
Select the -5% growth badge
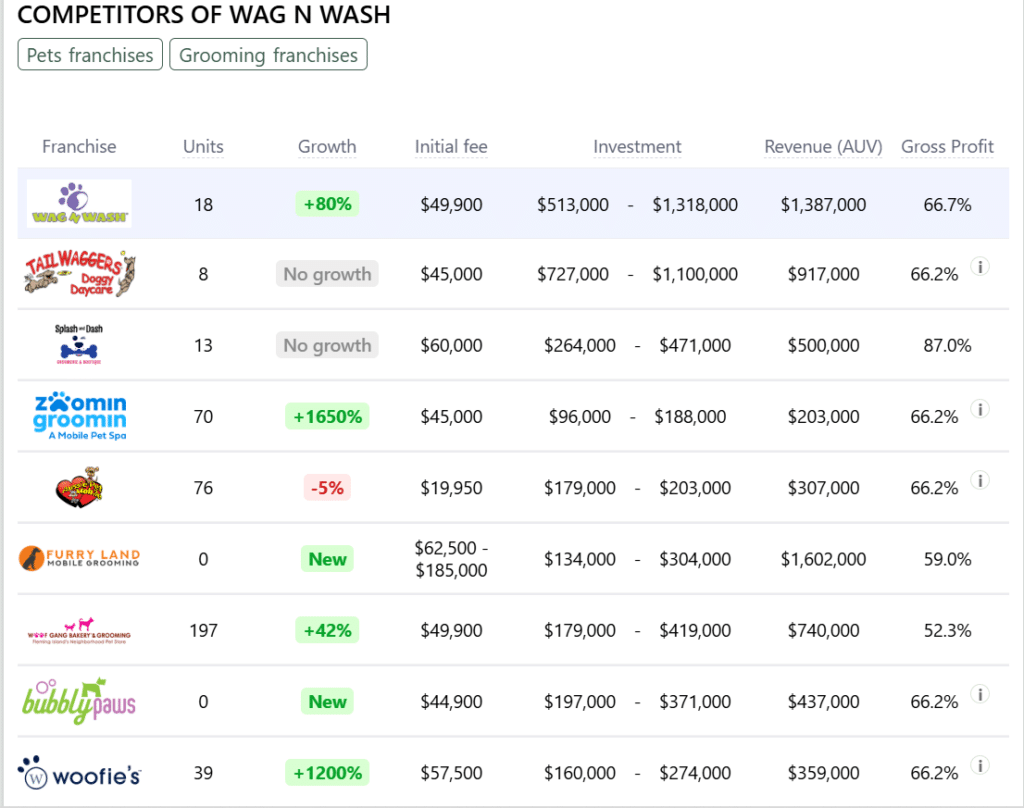tap(327, 487)
